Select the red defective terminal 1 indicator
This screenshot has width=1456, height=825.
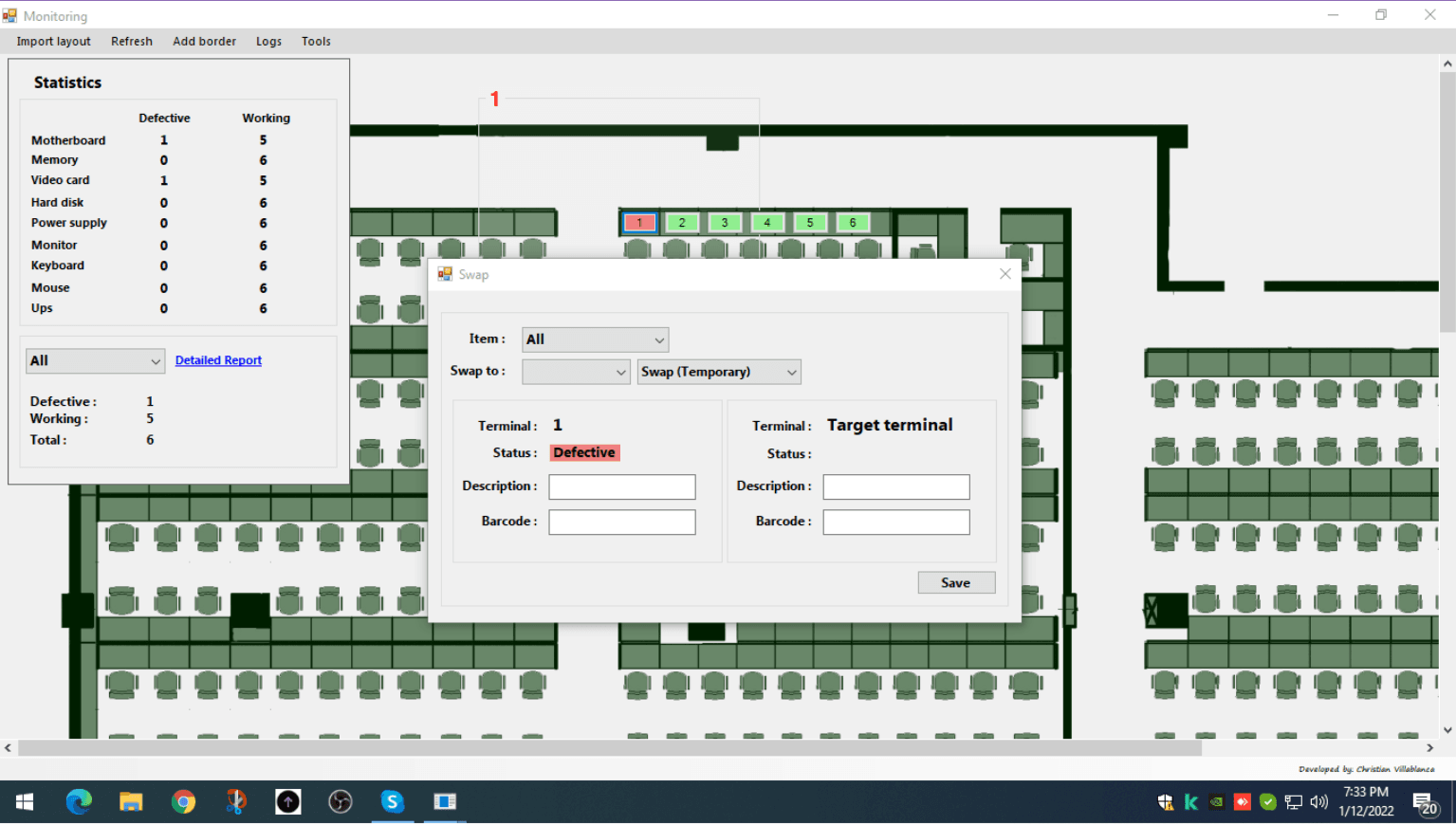[x=638, y=222]
